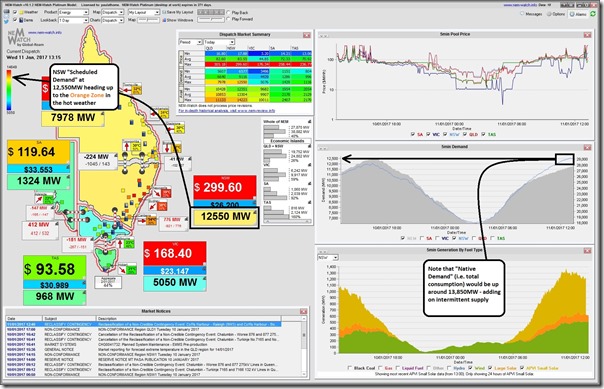This screenshot has height=389, width=604.
Task: Adjust the Map zoom slider
Action: [148, 20]
